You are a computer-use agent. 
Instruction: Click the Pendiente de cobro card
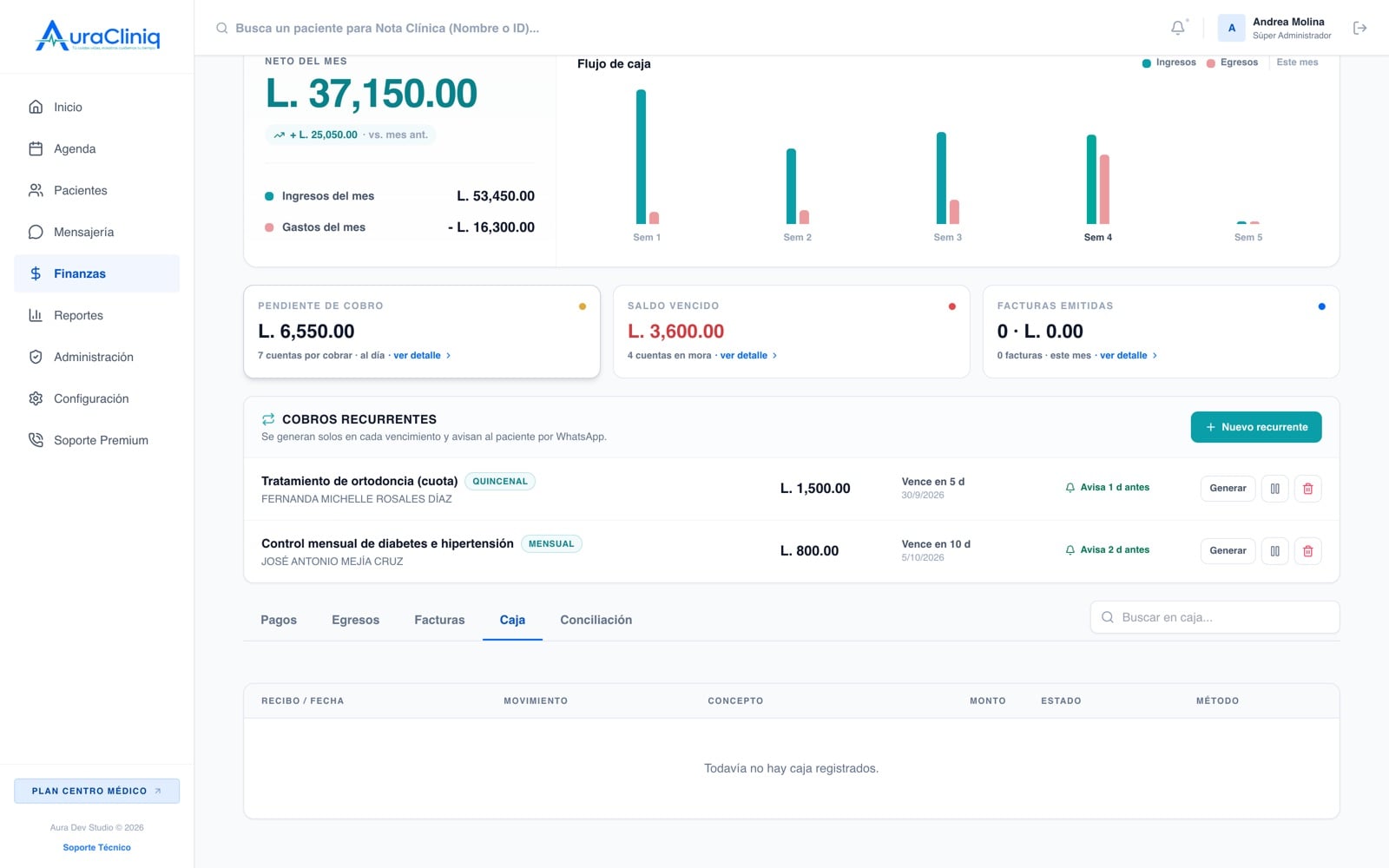pyautogui.click(x=422, y=332)
